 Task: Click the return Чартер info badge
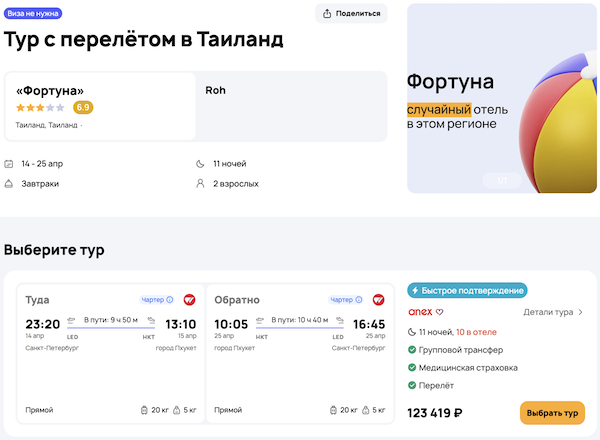click(345, 299)
